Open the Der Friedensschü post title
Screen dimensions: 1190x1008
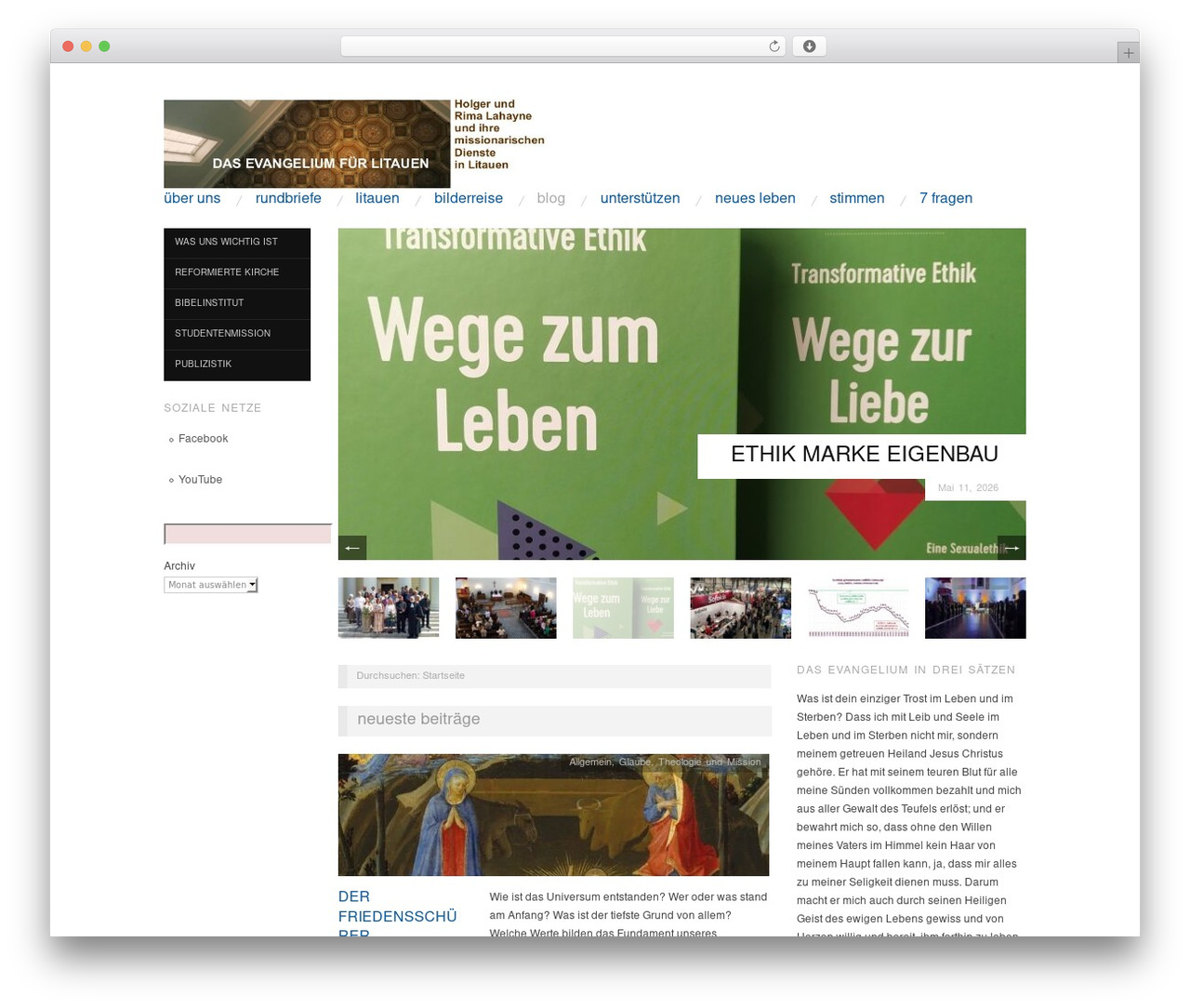(398, 916)
